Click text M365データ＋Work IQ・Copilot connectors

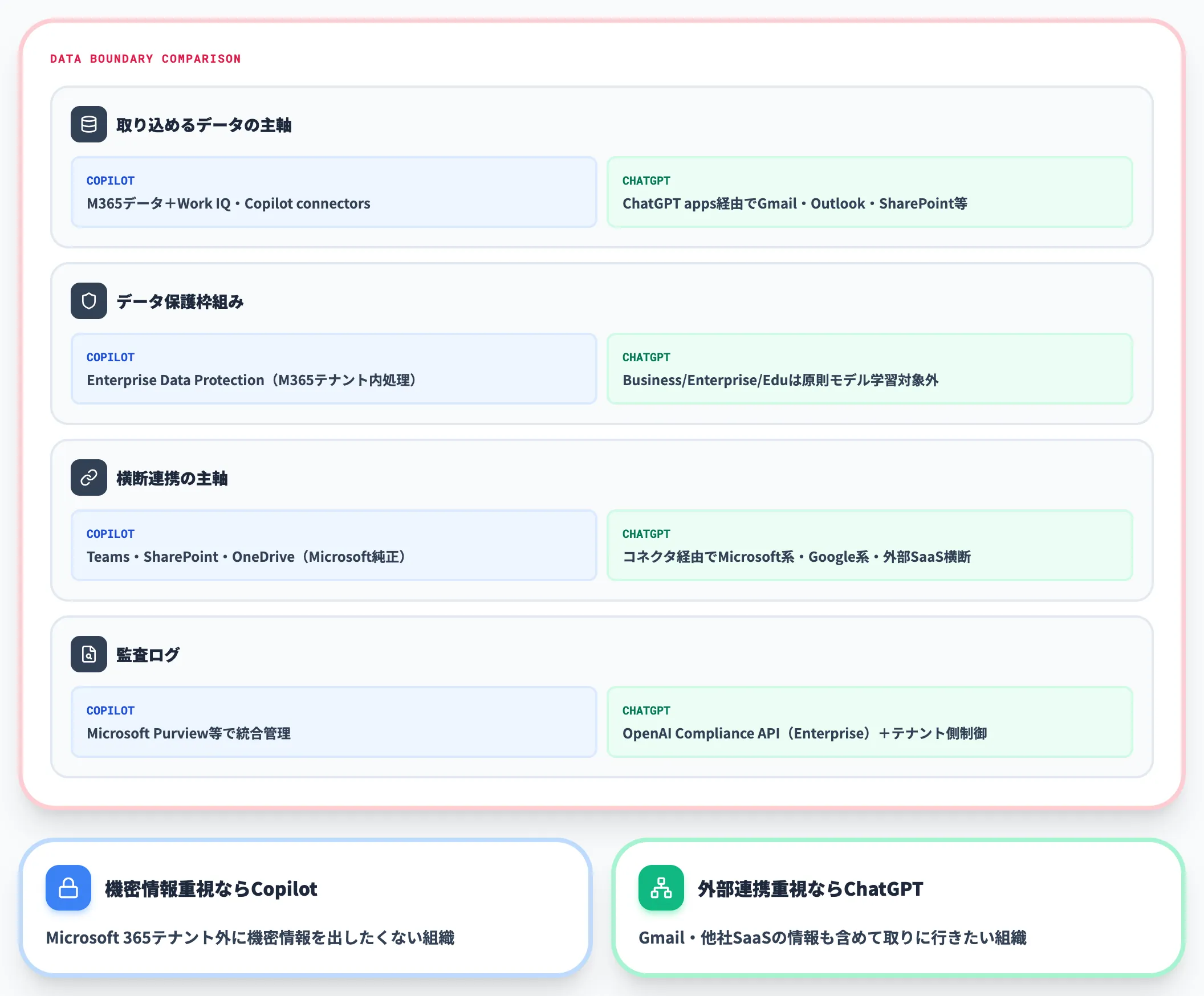point(228,203)
